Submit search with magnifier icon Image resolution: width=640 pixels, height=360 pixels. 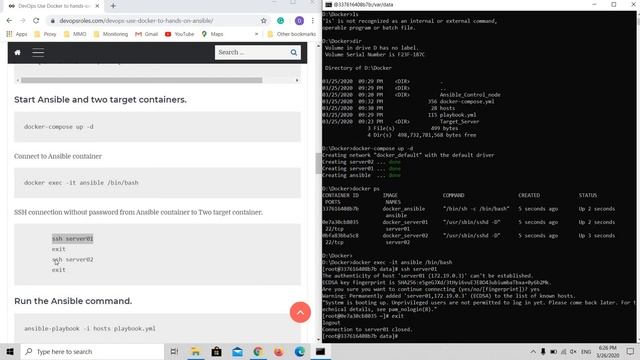coord(294,52)
